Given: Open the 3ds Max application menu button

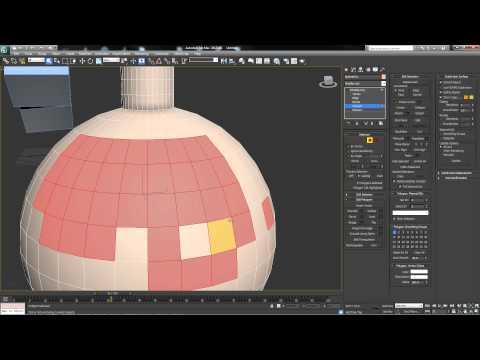Looking at the screenshot, I should 4,50.
